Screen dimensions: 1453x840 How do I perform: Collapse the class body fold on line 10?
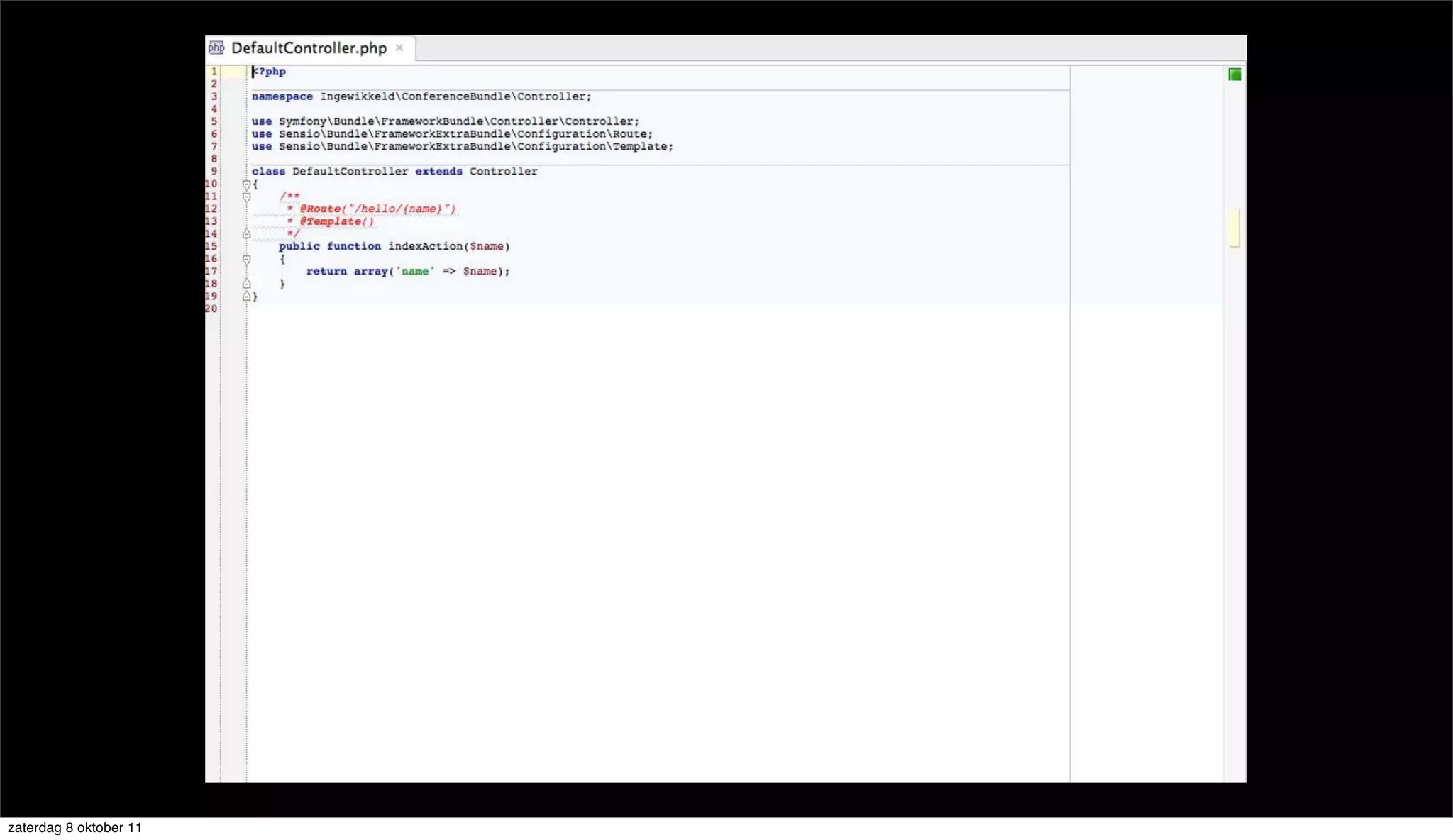point(246,184)
